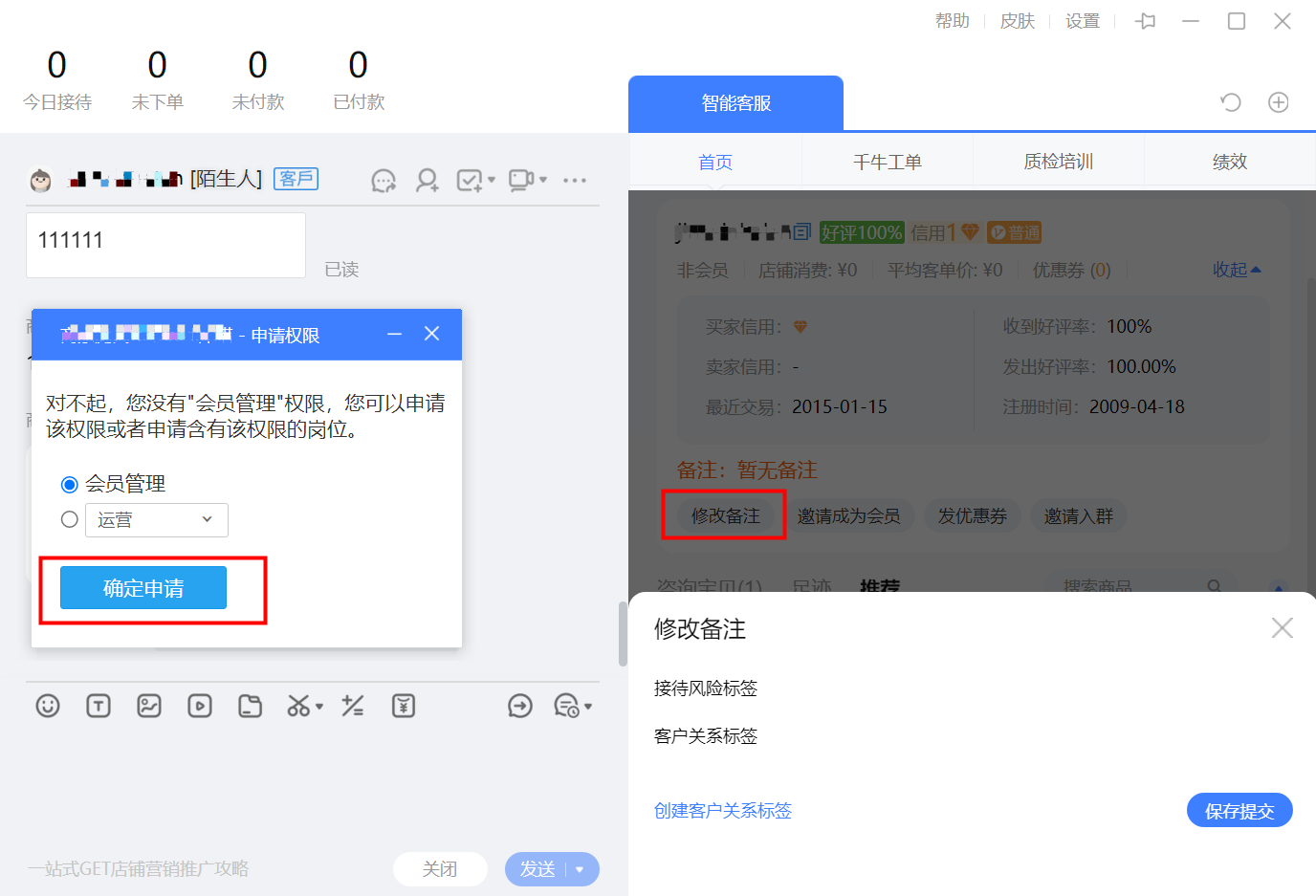This screenshot has height=896, width=1316.
Task: Click the text format T icon
Action: pyautogui.click(x=99, y=706)
